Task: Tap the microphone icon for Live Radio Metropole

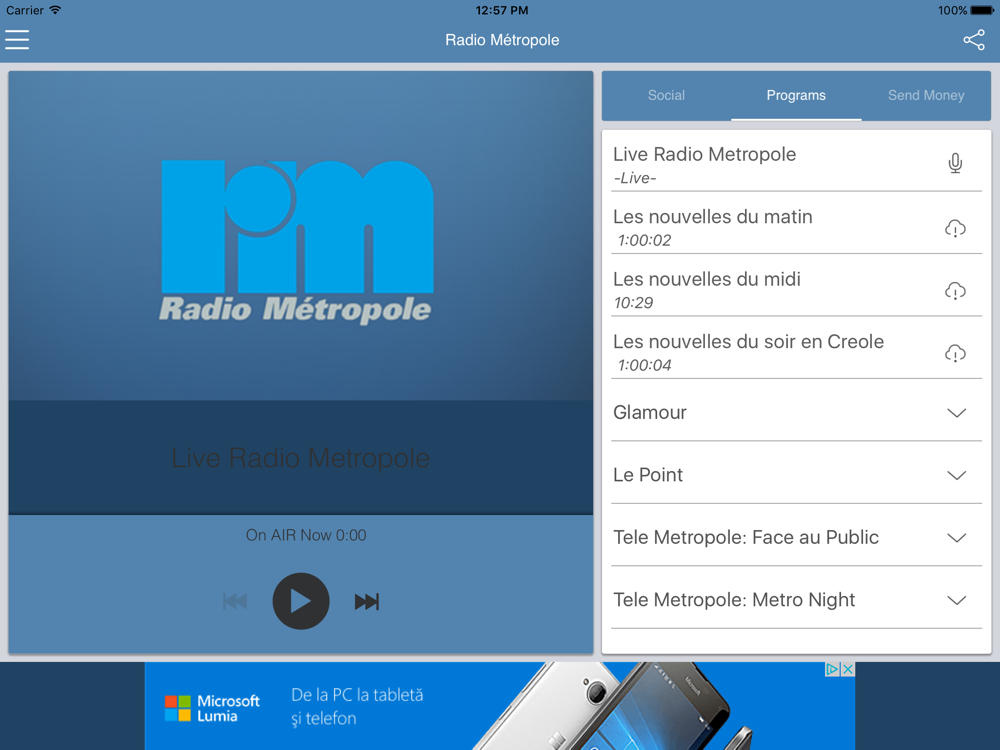Action: (955, 163)
